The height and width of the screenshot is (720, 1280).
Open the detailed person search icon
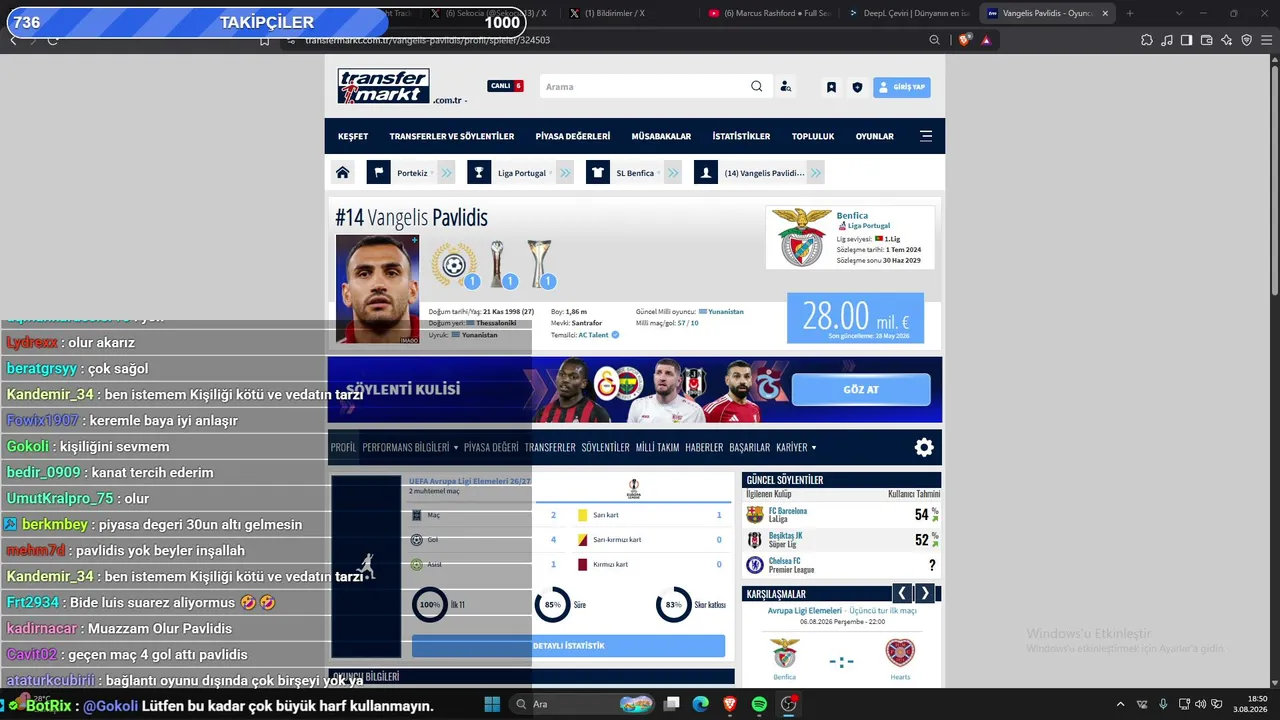pyautogui.click(x=786, y=87)
